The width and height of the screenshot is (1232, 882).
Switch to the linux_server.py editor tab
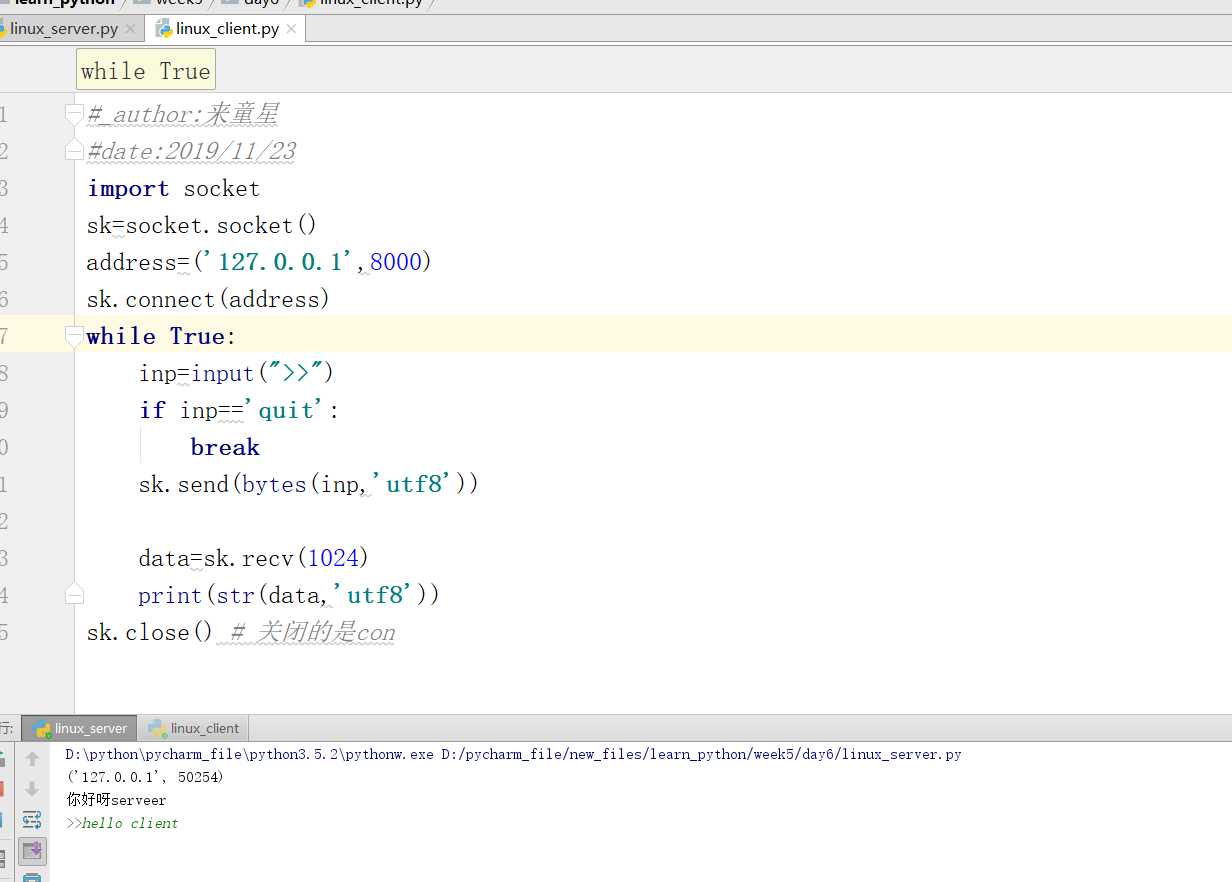point(64,29)
